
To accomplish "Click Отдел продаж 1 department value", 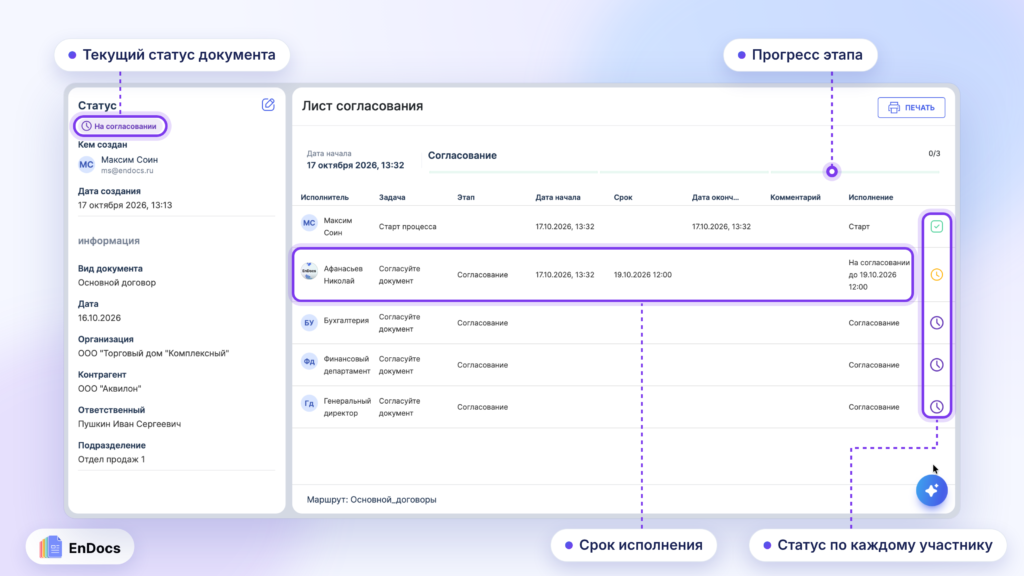I will pos(112,459).
